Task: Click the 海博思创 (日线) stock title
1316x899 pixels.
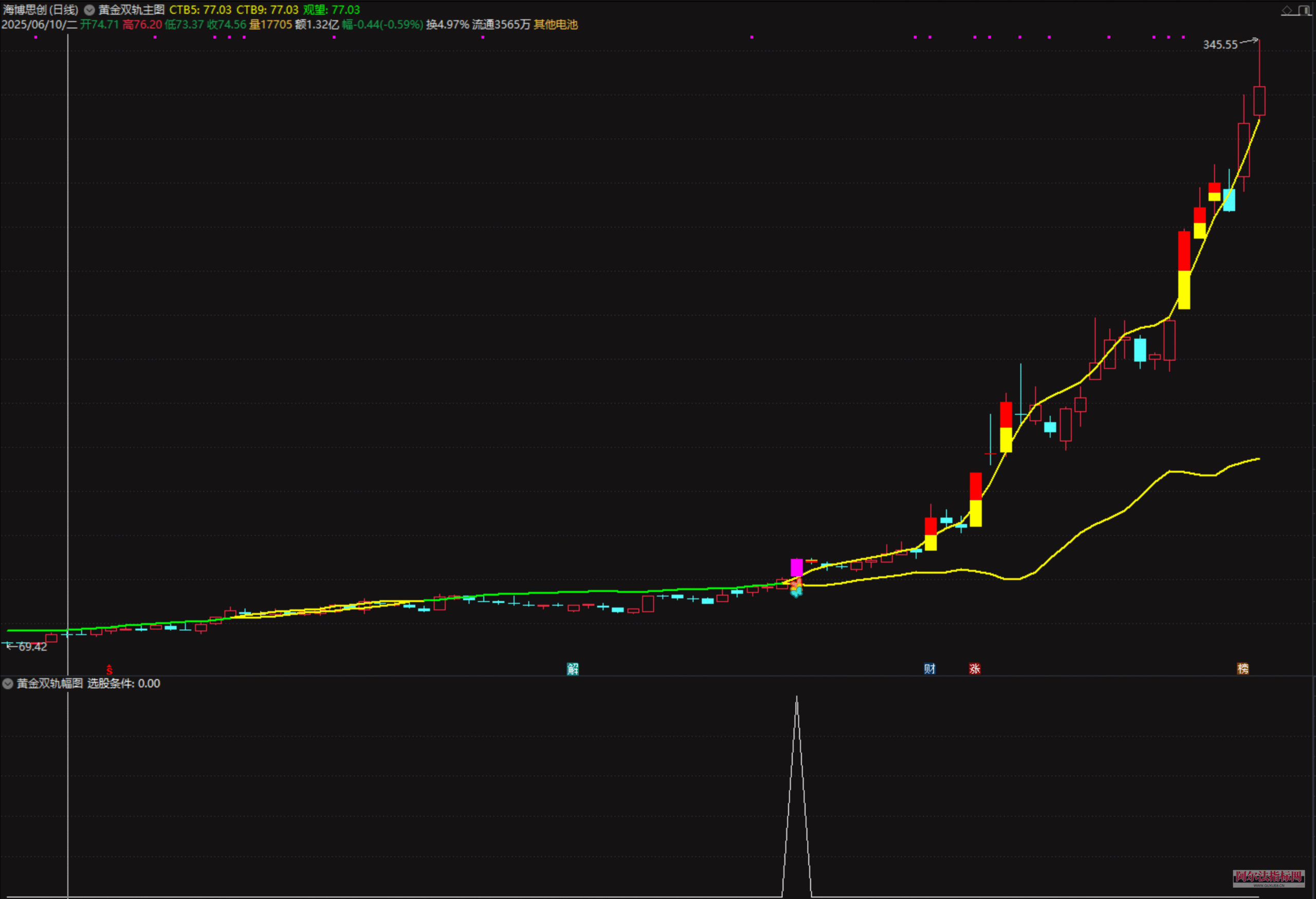Action: pyautogui.click(x=41, y=10)
